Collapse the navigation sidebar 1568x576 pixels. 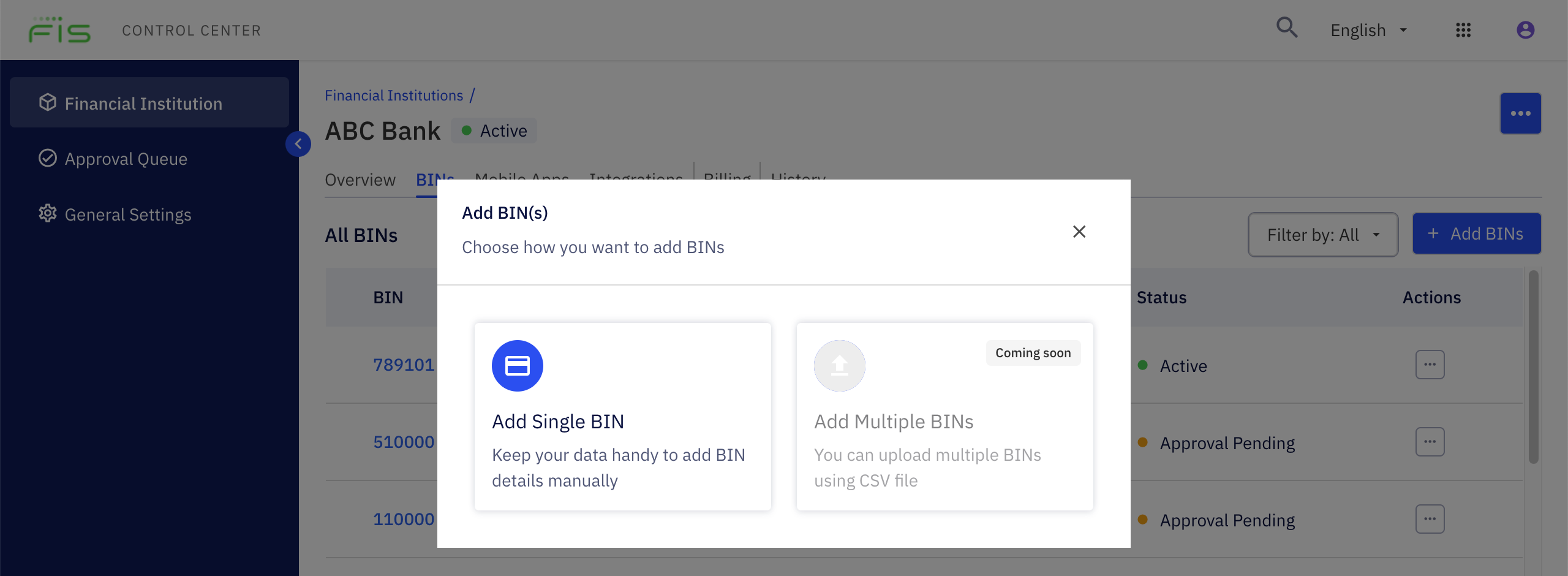click(x=298, y=143)
